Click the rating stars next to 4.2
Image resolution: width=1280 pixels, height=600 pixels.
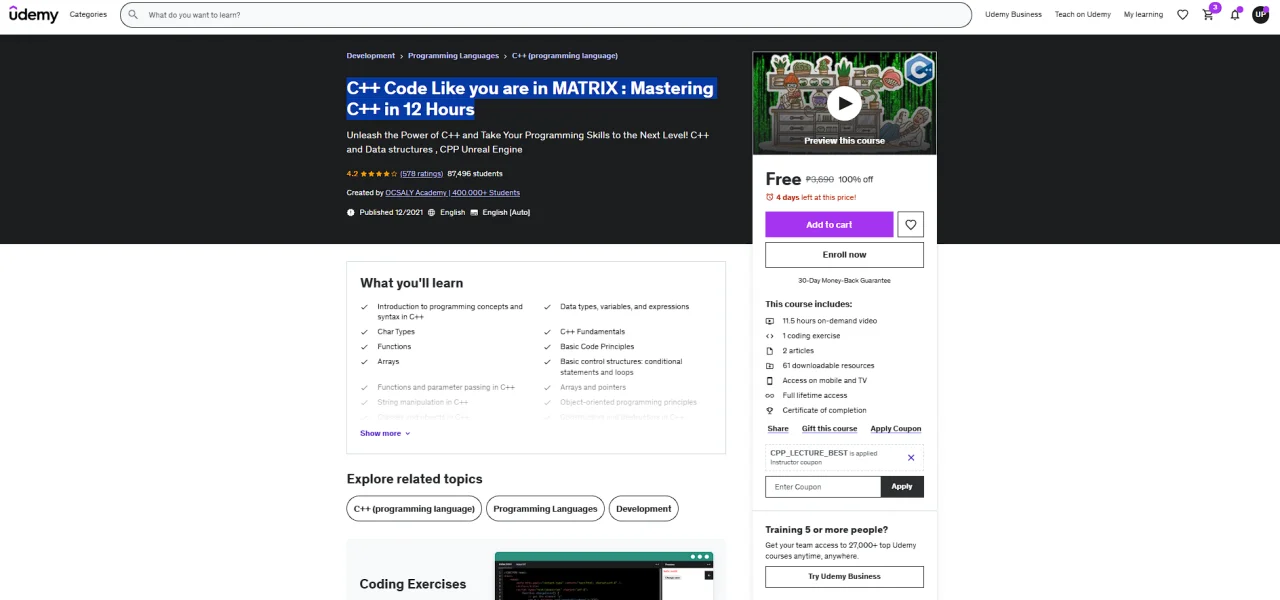coord(377,174)
